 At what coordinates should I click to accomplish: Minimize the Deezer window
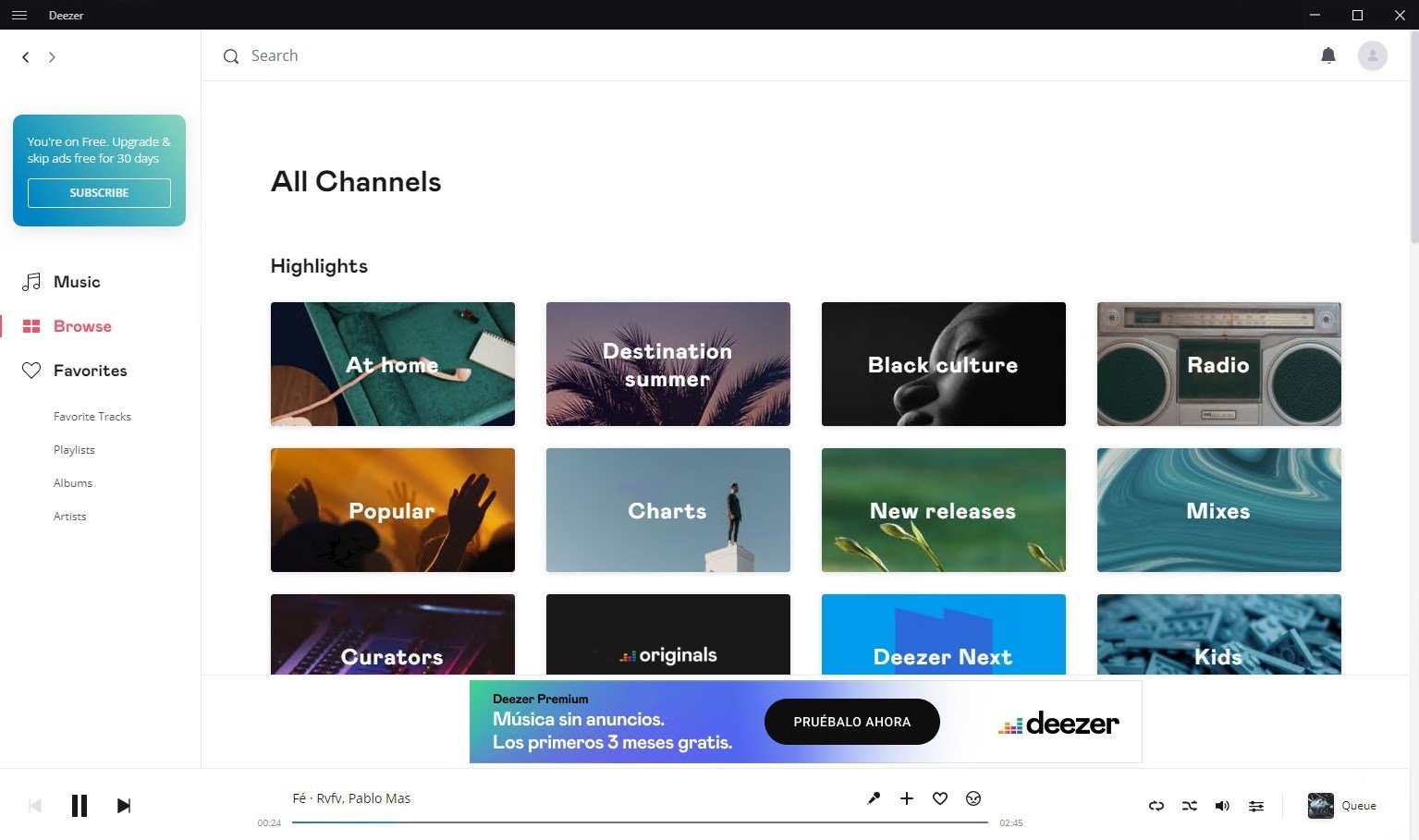(x=1315, y=15)
